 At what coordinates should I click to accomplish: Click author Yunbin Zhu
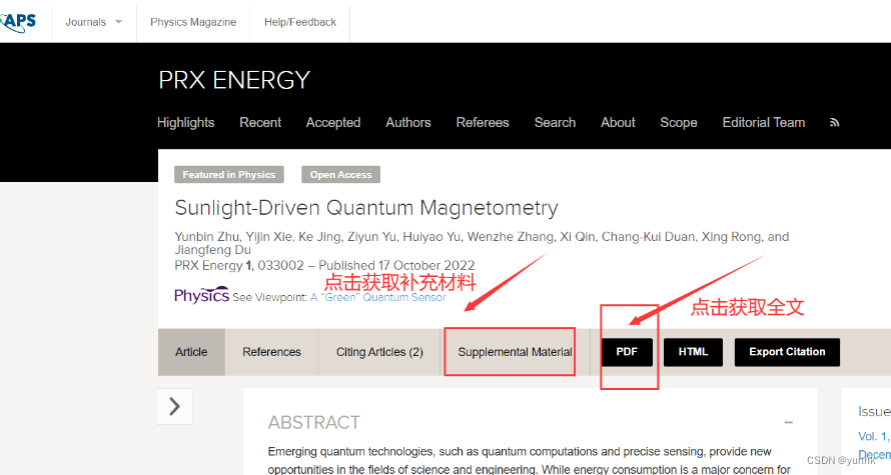pyautogui.click(x=207, y=237)
